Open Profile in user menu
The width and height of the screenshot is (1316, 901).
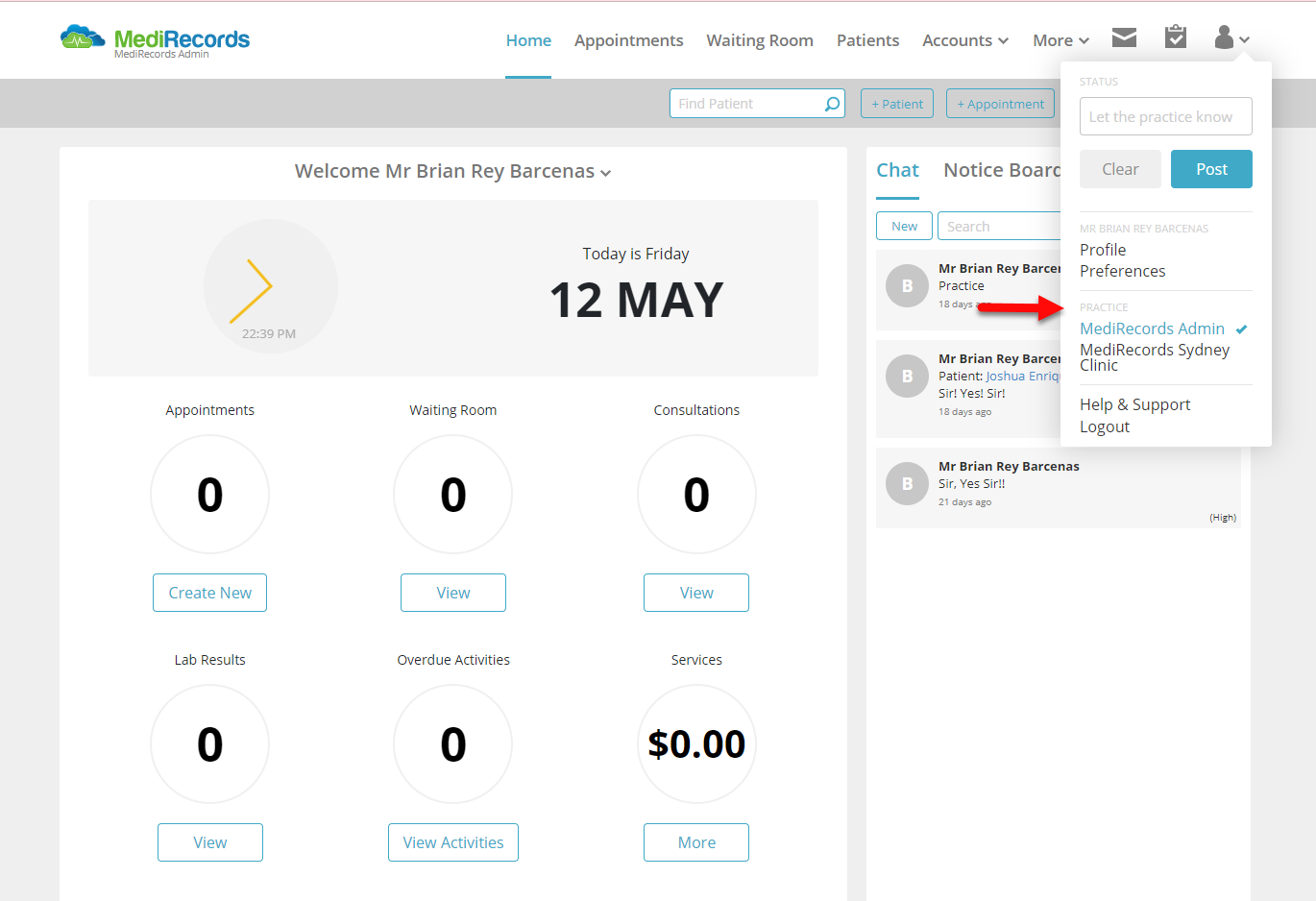(x=1103, y=250)
